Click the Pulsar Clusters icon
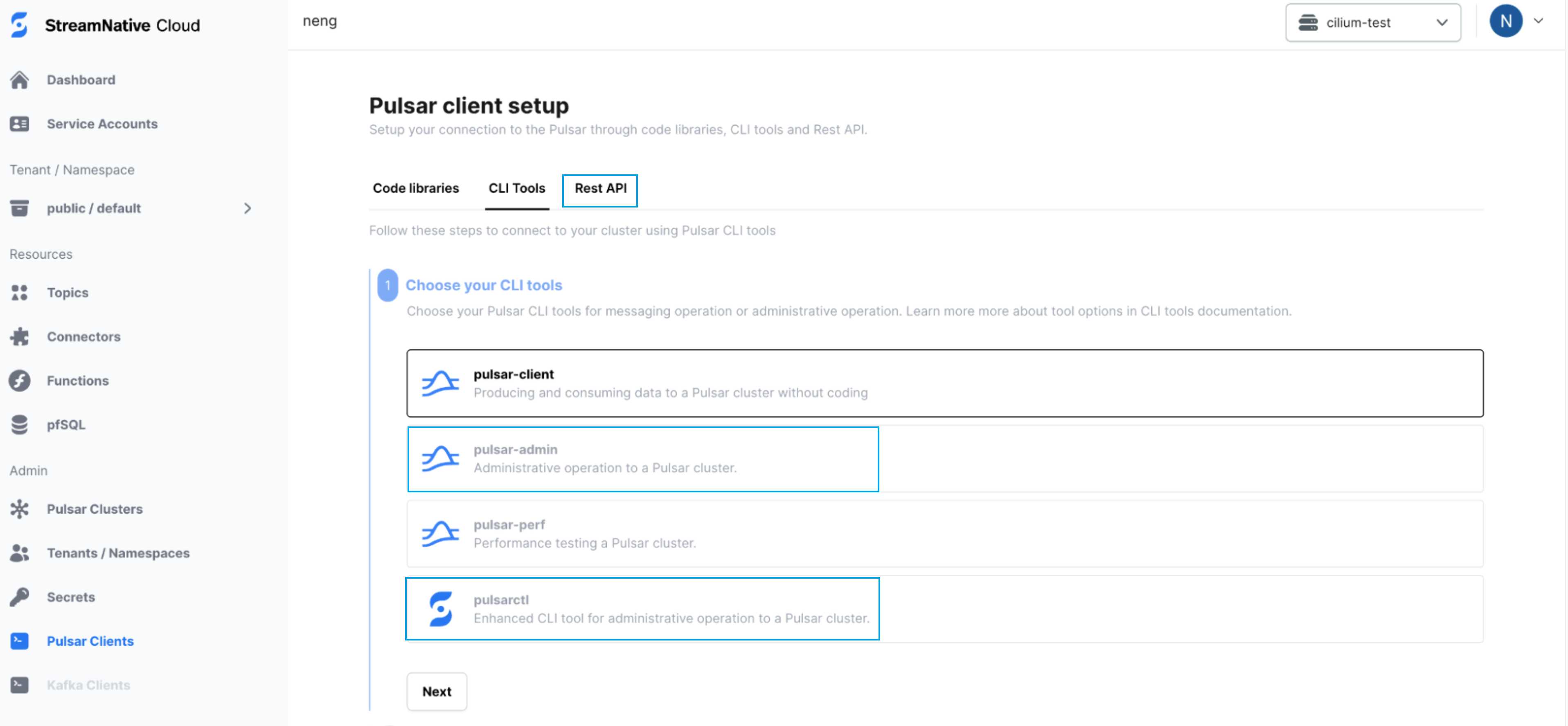The height and width of the screenshot is (726, 1568). pos(20,509)
